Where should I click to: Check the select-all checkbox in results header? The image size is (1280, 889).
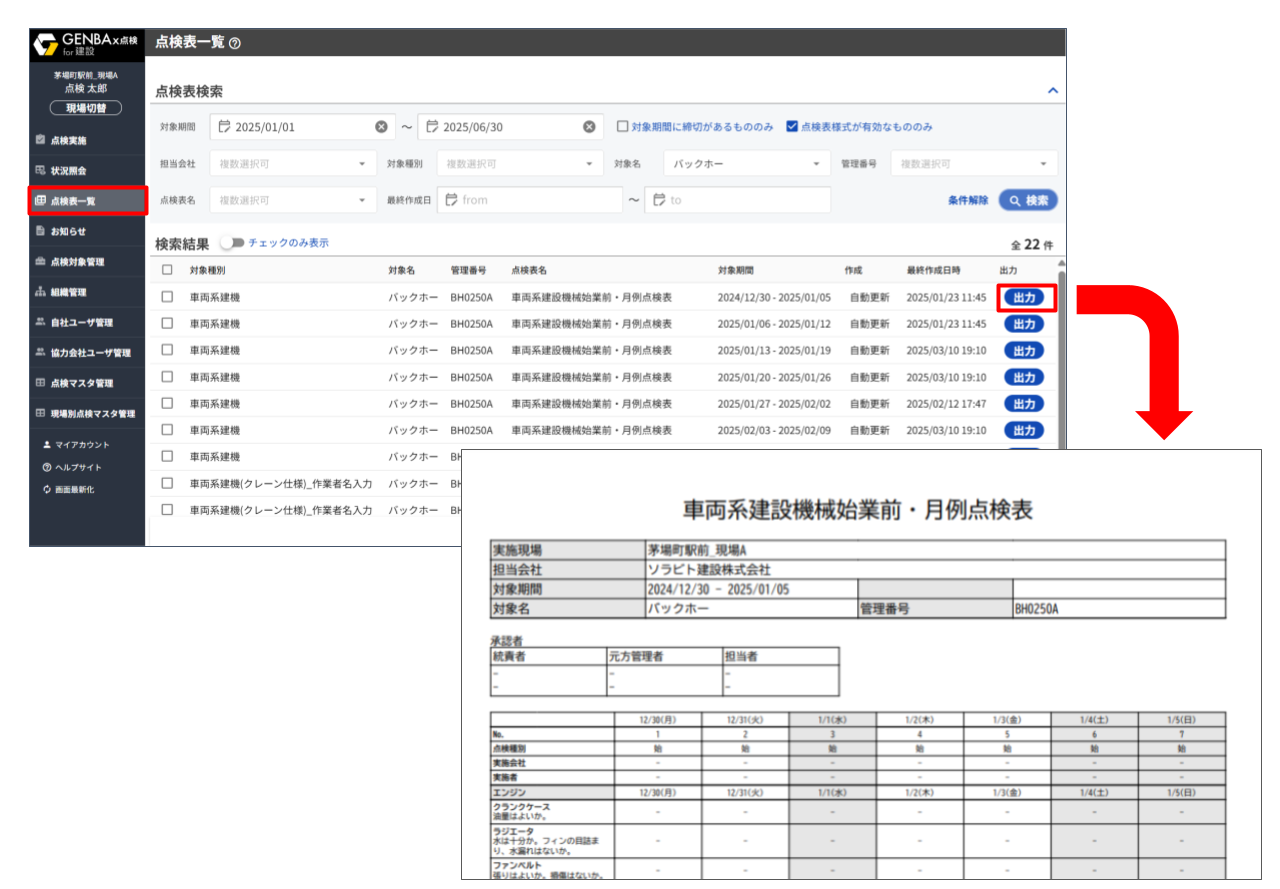(166, 270)
